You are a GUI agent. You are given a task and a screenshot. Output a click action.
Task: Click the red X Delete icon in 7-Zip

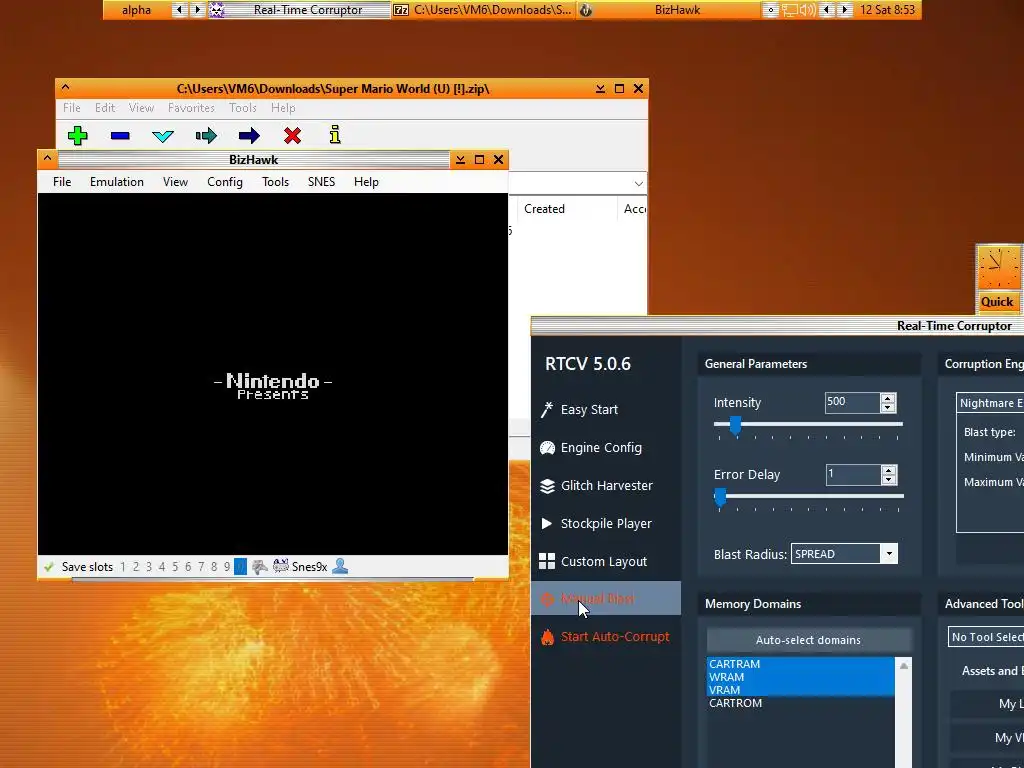click(293, 136)
